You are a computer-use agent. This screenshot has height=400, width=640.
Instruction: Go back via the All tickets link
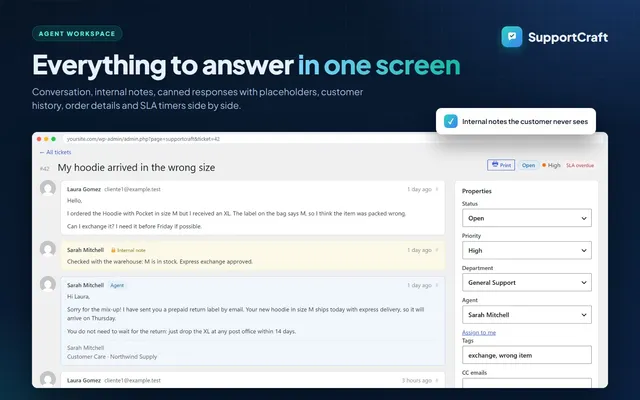[x=56, y=152]
